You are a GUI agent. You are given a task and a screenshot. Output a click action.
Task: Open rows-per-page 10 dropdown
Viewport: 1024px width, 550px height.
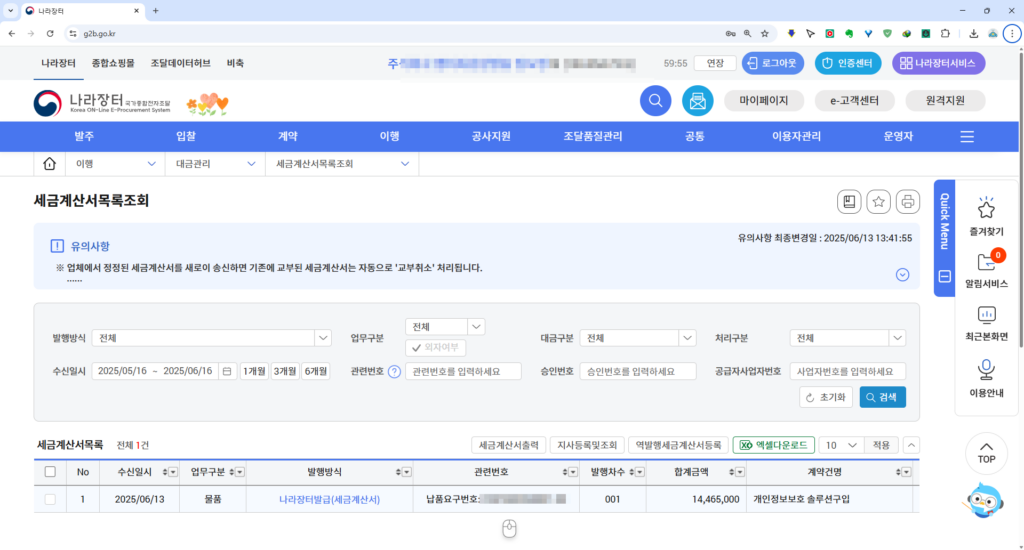pos(840,445)
